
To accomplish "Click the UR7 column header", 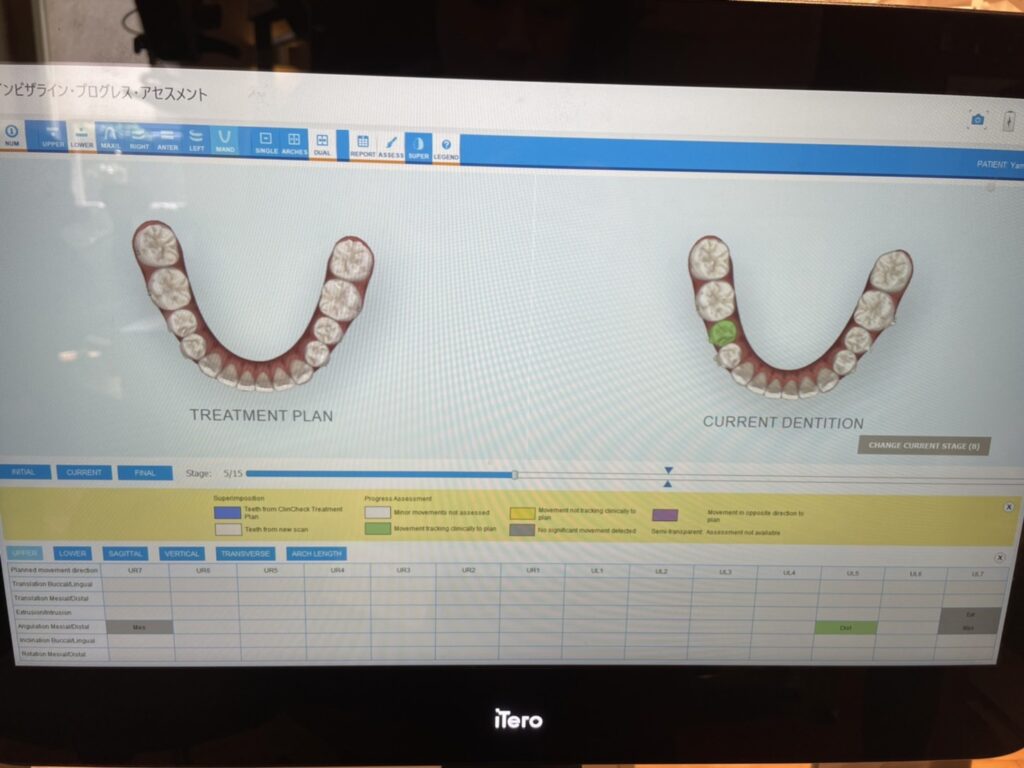I will pyautogui.click(x=135, y=570).
